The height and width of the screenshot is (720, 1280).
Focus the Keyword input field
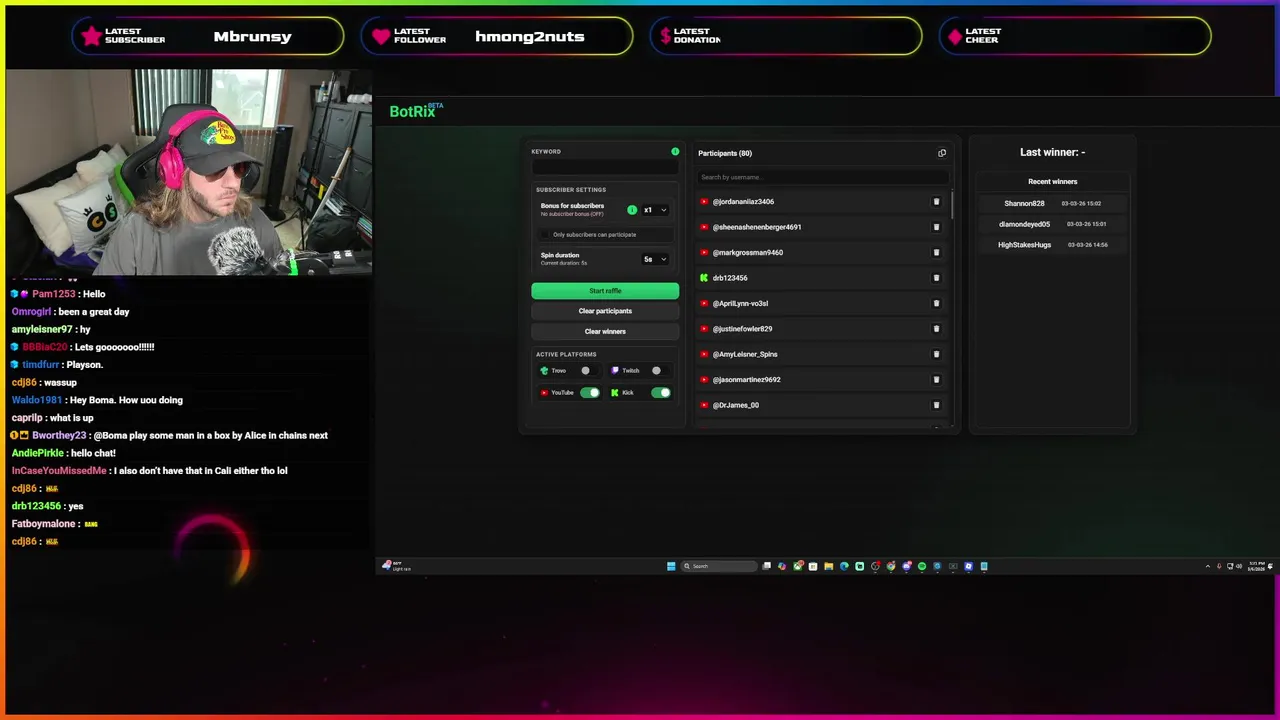click(x=605, y=167)
